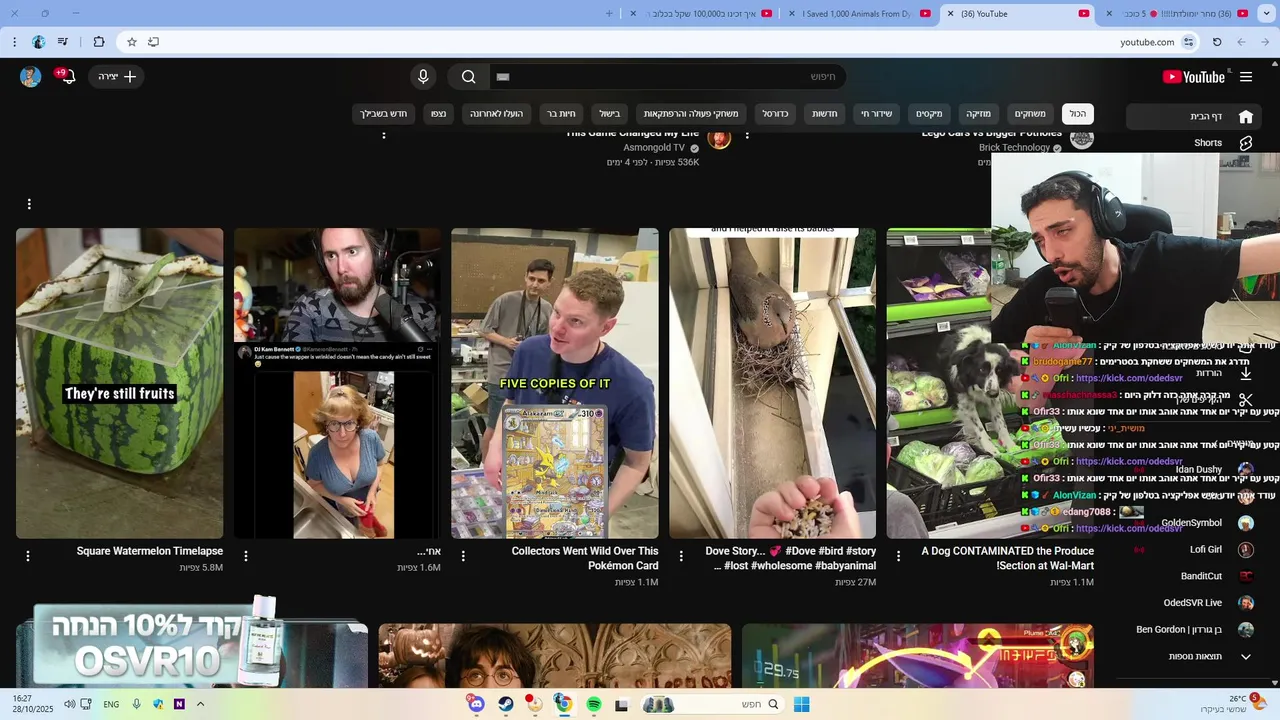Open the YouTube guide hamburger menu

coord(1246,77)
